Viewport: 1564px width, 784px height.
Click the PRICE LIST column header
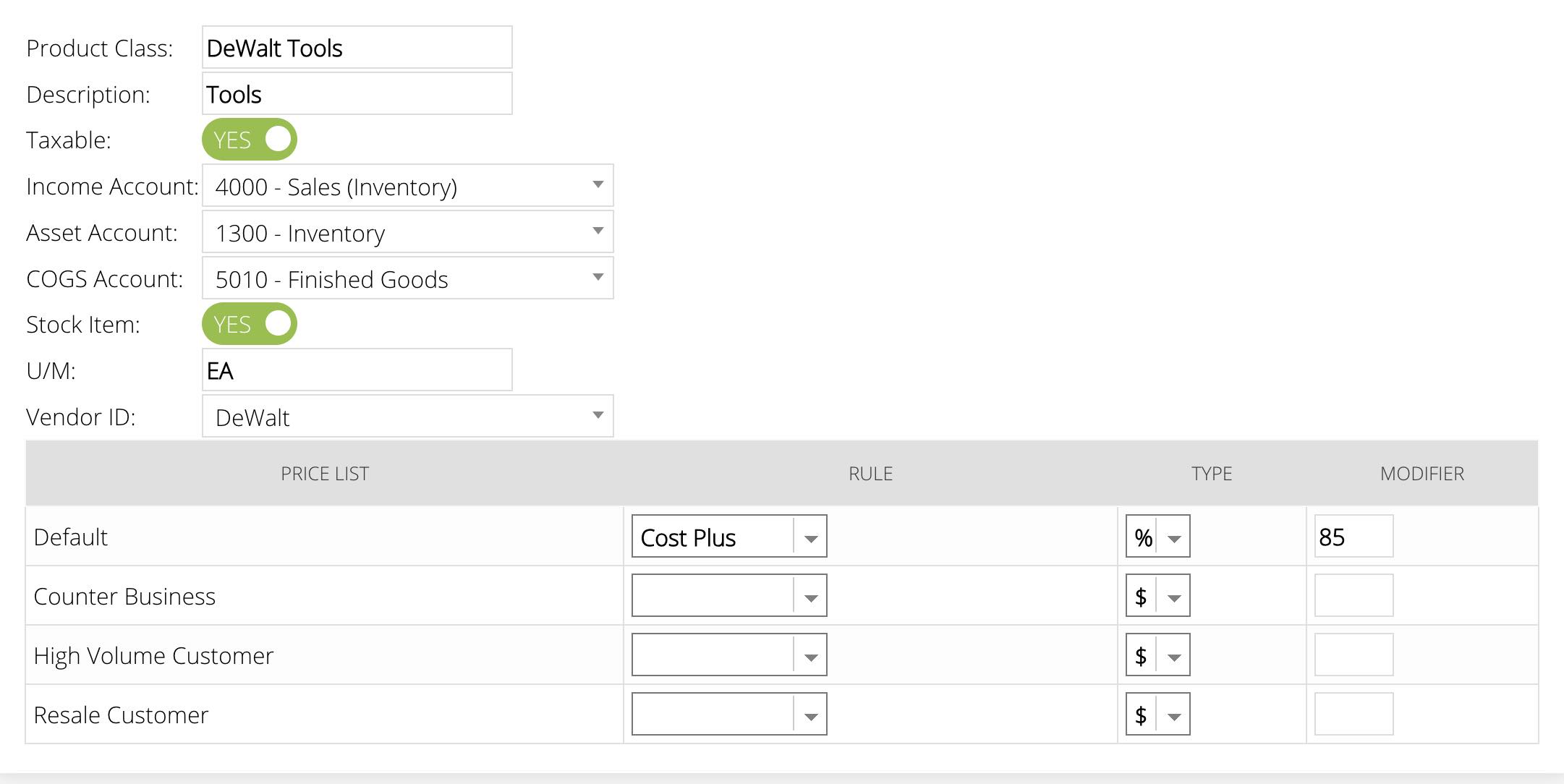325,474
